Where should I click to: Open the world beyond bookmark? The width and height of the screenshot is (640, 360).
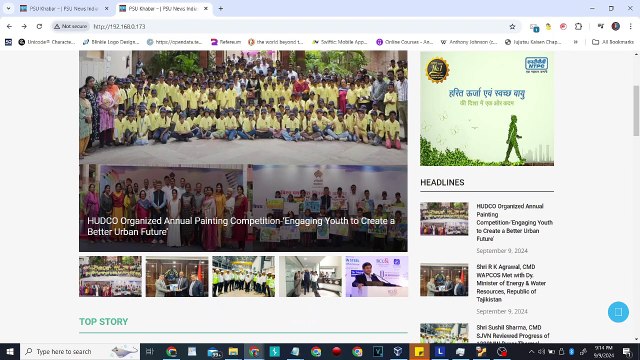[276, 42]
